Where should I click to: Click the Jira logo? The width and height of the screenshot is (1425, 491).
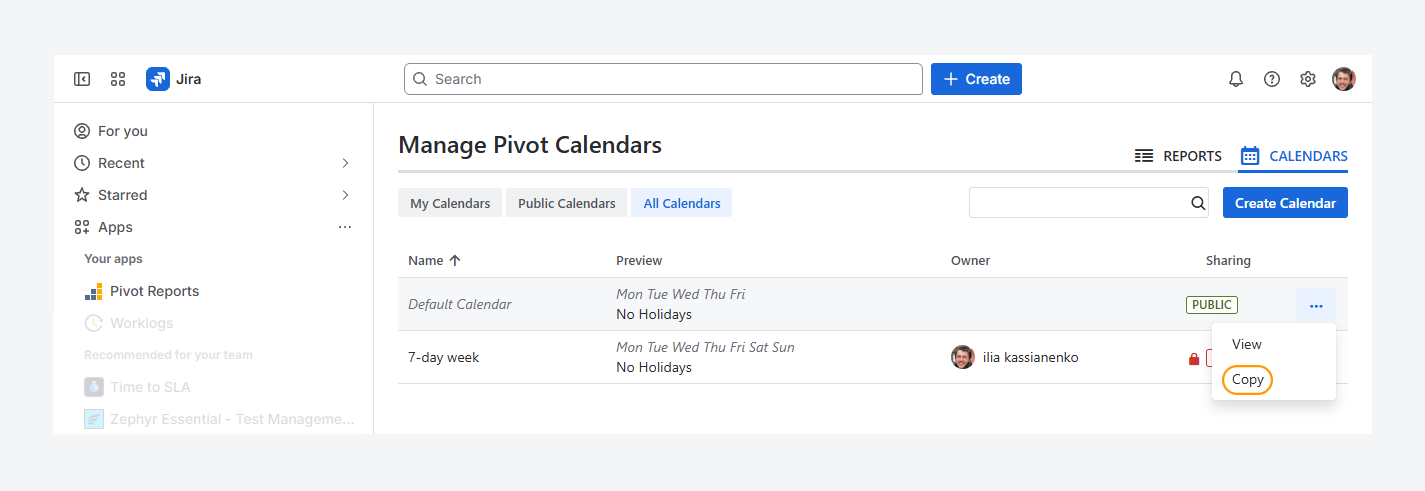tap(158, 79)
